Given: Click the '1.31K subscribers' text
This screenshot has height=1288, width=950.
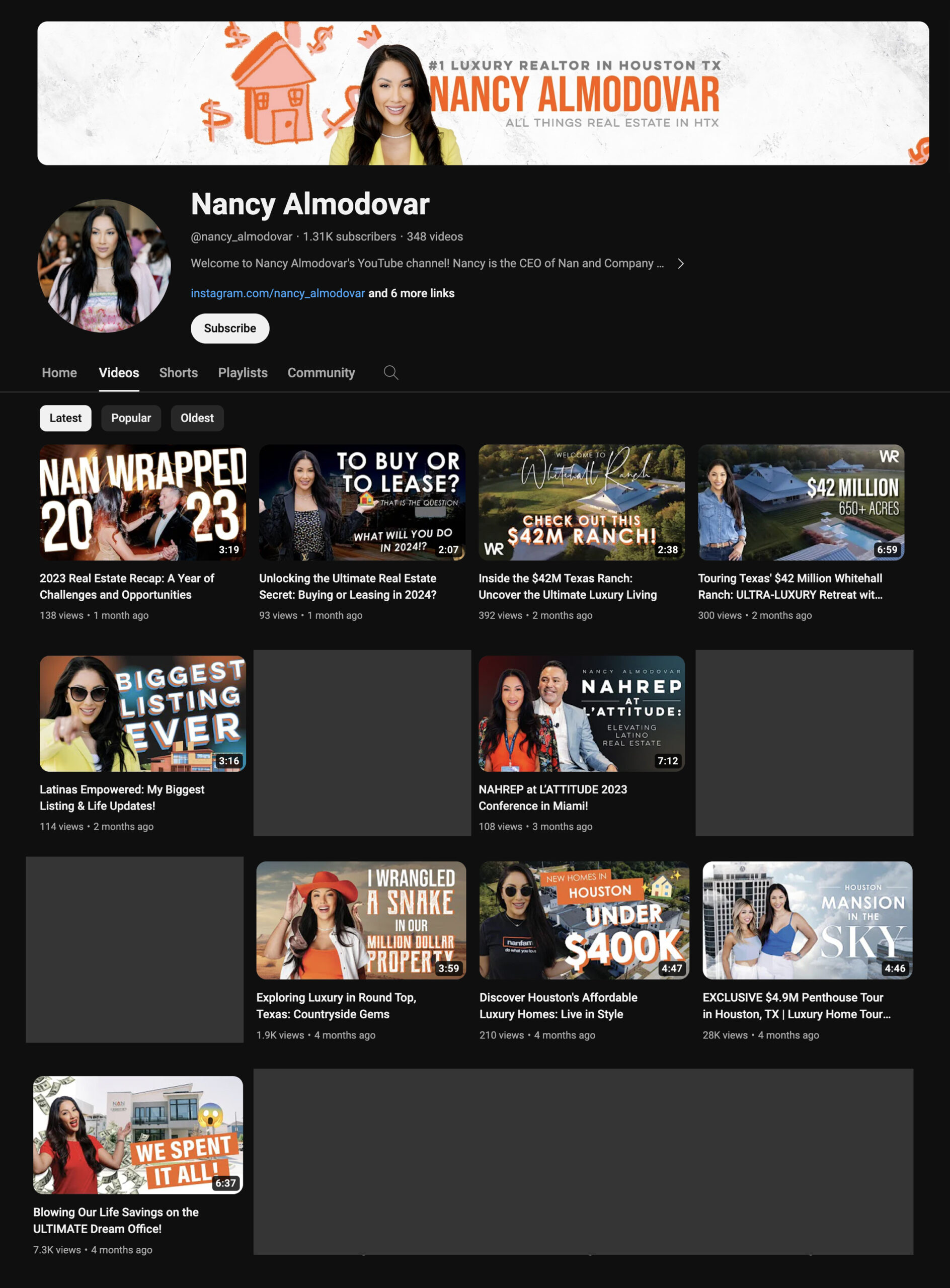Looking at the screenshot, I should tap(350, 236).
